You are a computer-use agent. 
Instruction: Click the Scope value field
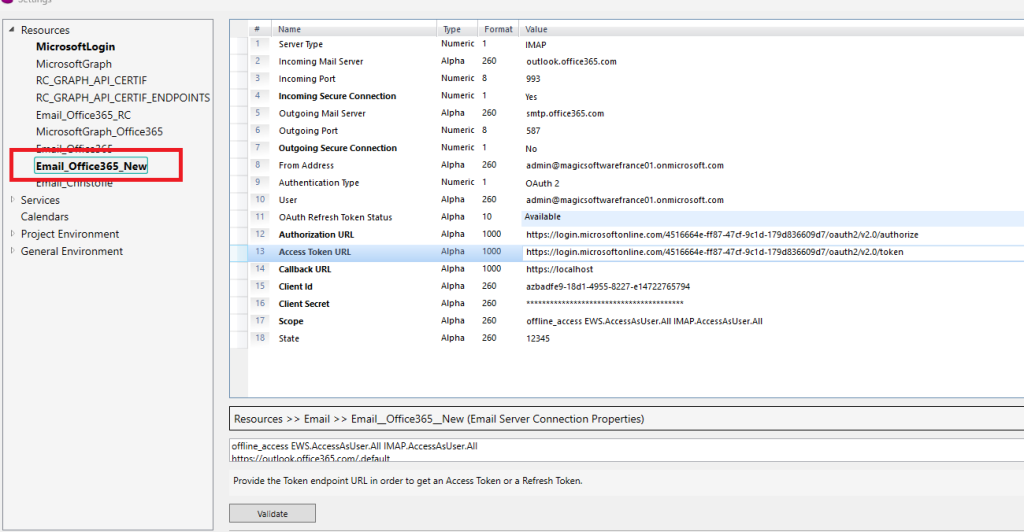point(644,321)
